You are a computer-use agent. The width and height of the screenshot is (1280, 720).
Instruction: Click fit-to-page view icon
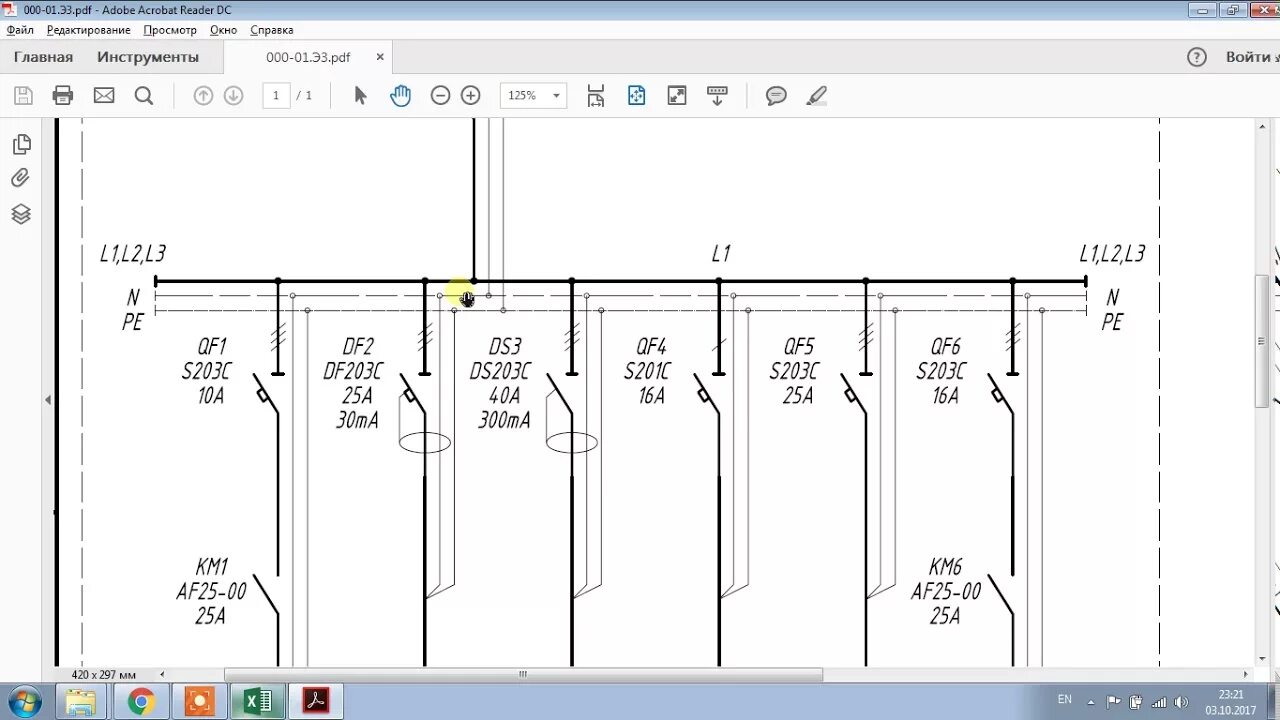click(637, 96)
